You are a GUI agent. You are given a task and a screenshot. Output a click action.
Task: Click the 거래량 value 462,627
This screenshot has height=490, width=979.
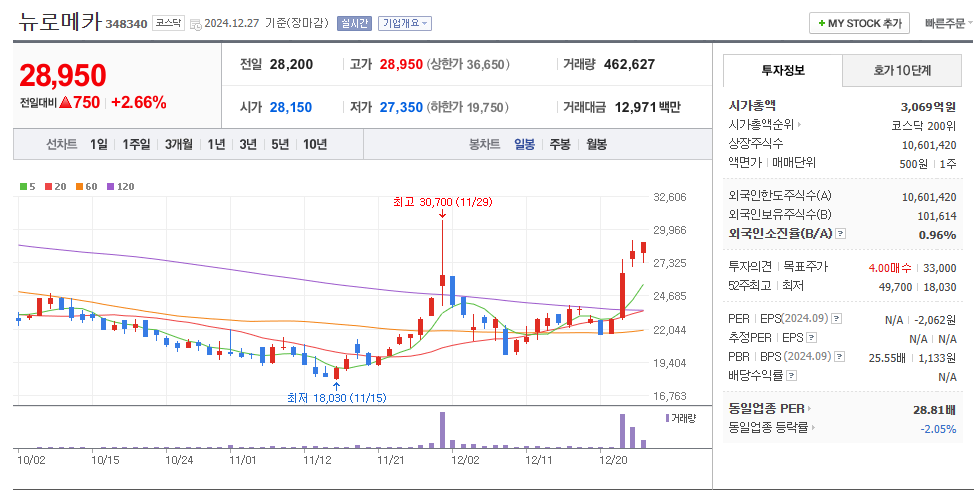click(629, 64)
